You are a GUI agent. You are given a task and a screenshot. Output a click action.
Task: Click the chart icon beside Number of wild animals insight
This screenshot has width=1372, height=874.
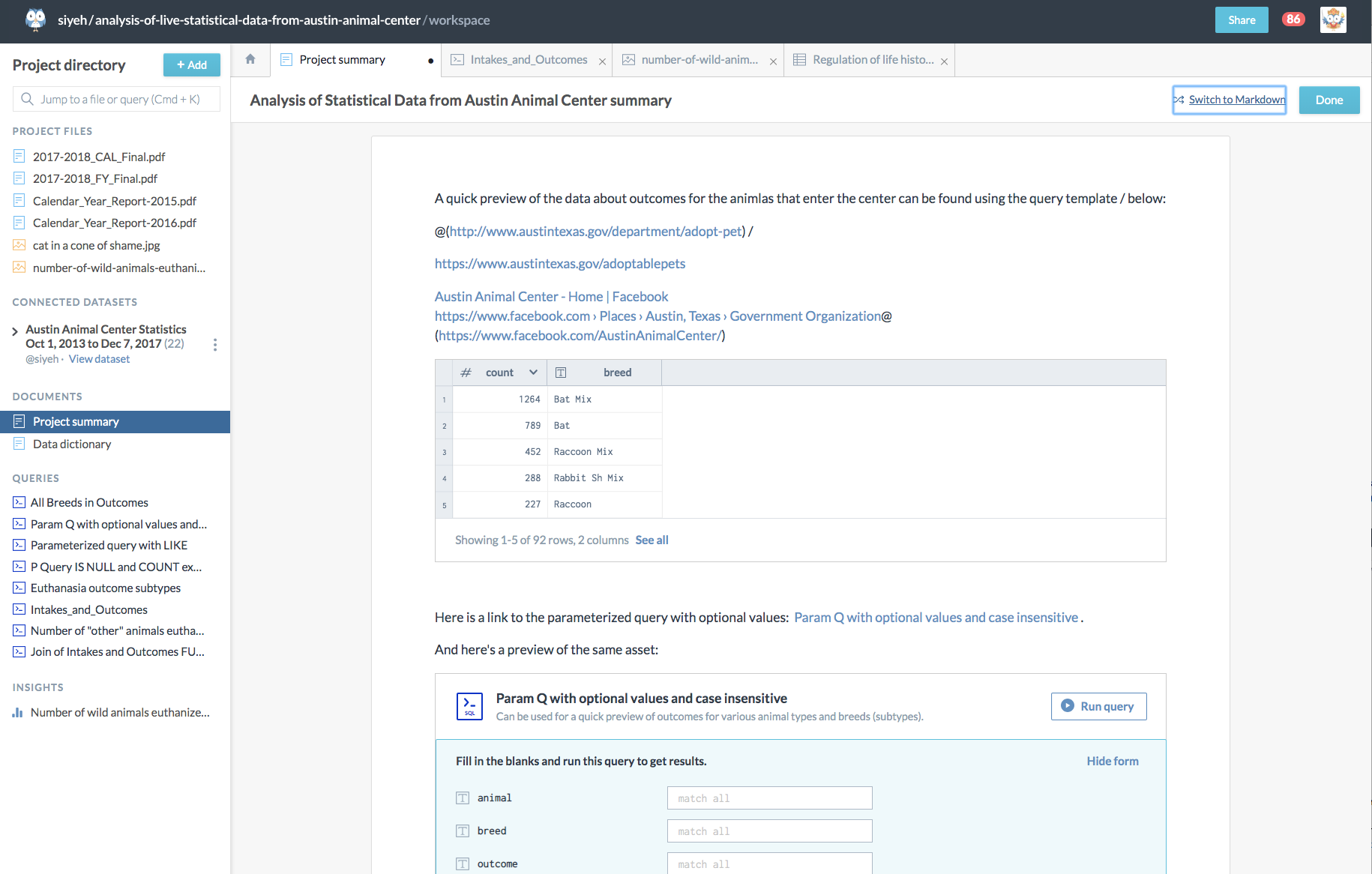coord(17,712)
